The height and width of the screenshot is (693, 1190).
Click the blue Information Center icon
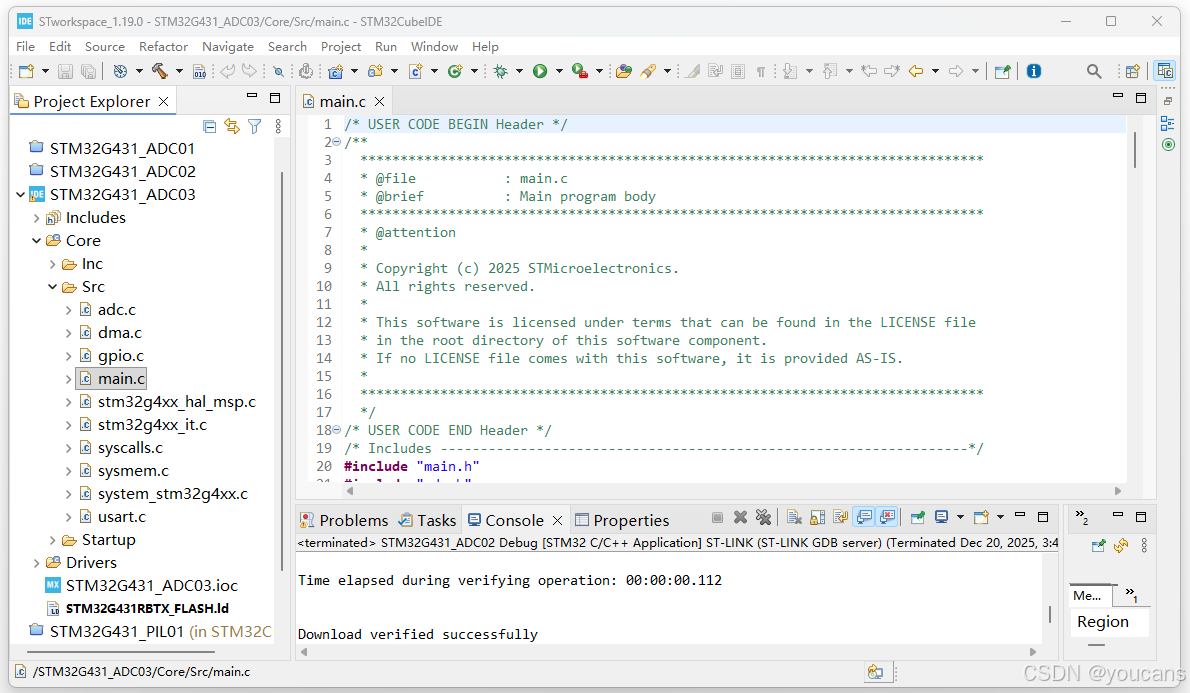(x=1034, y=71)
